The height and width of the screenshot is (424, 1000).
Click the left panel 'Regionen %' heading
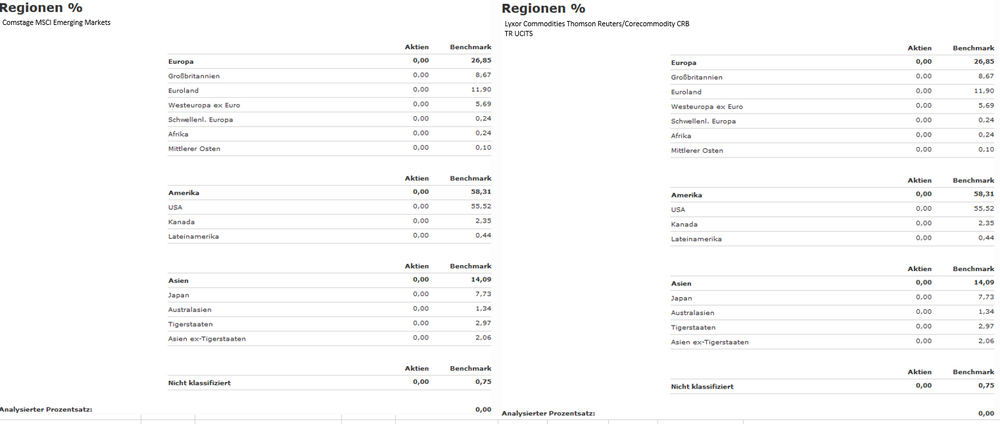[x=41, y=8]
